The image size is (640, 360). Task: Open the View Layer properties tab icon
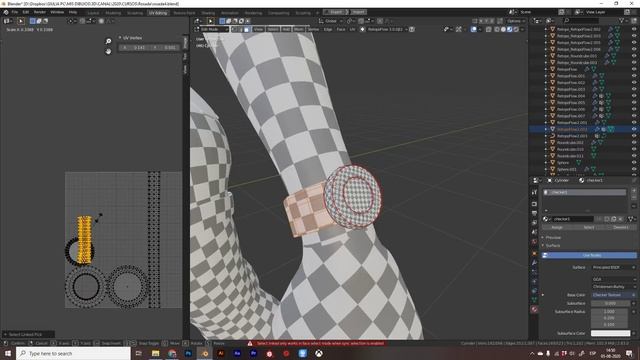(x=534, y=223)
